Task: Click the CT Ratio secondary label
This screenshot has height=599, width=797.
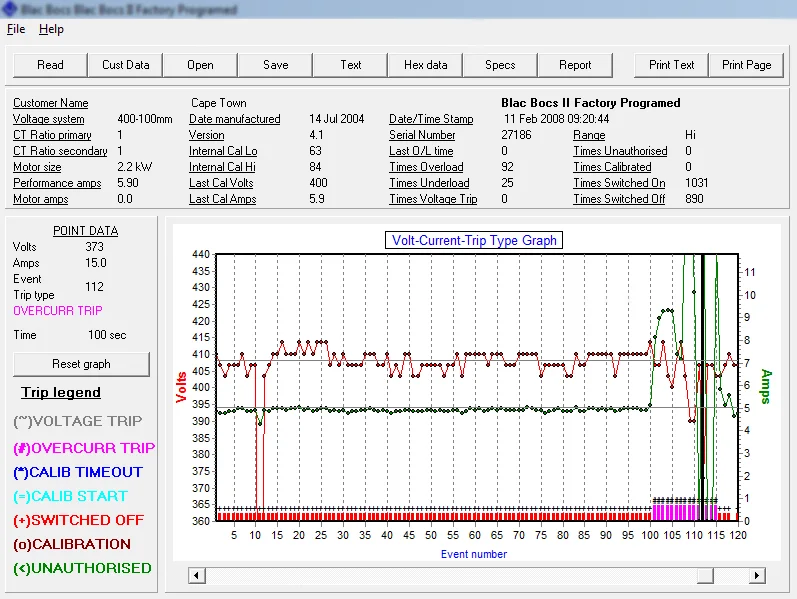Action: pos(60,151)
